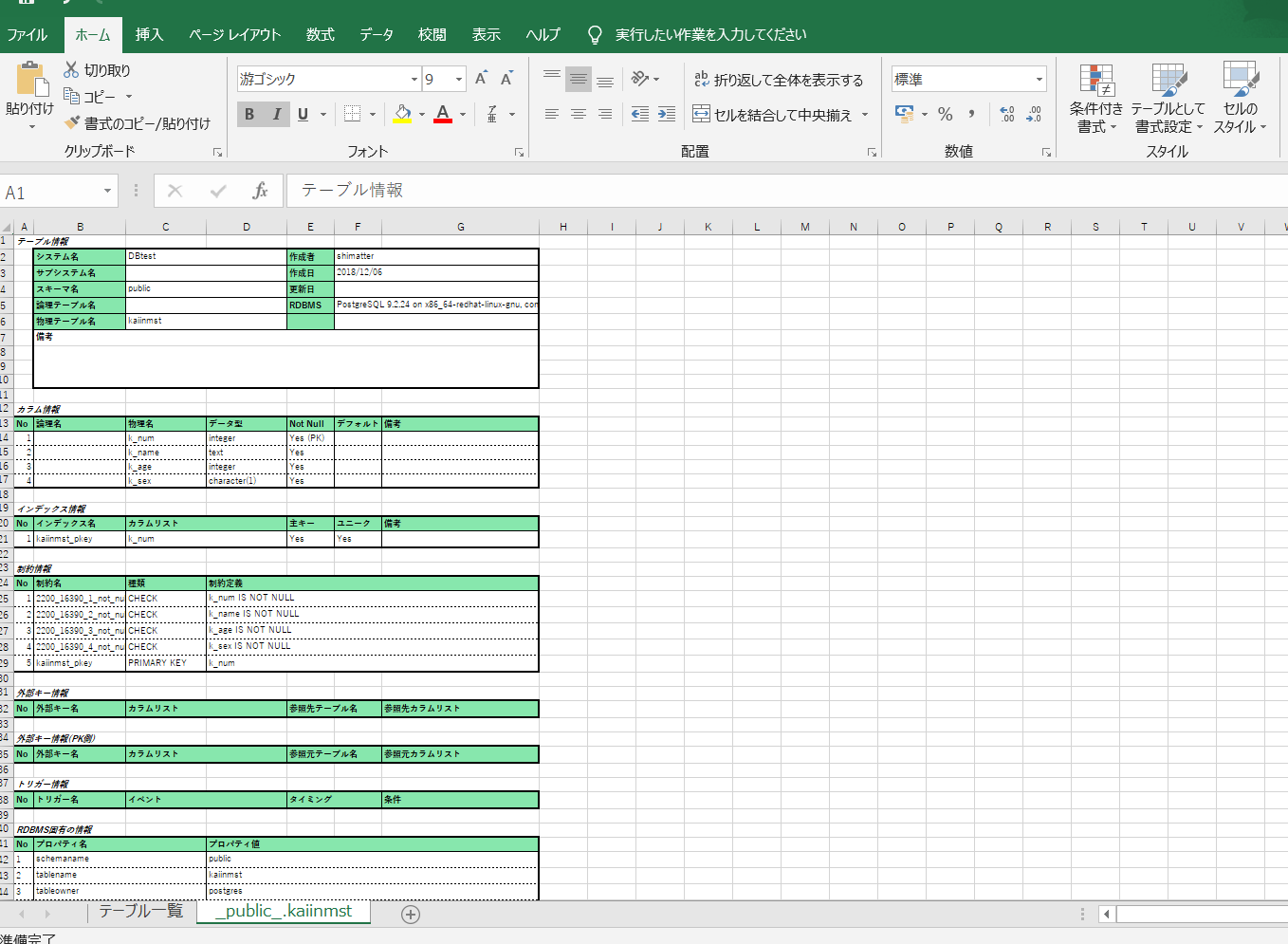Open the データ tab
Image resolution: width=1288 pixels, height=944 pixels.
pos(377,35)
